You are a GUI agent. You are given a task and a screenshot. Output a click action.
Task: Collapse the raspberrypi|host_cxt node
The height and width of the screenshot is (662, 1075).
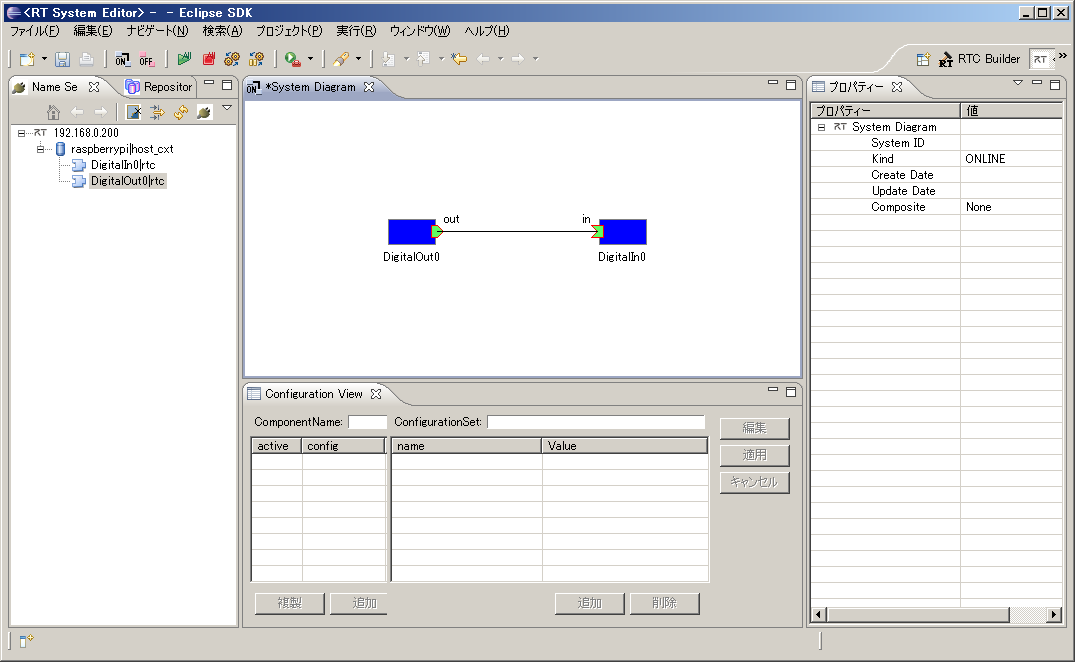40,149
